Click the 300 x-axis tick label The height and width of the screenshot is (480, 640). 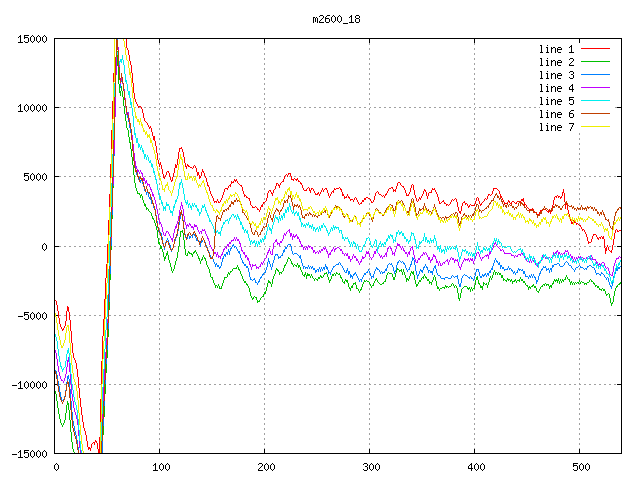(x=370, y=468)
